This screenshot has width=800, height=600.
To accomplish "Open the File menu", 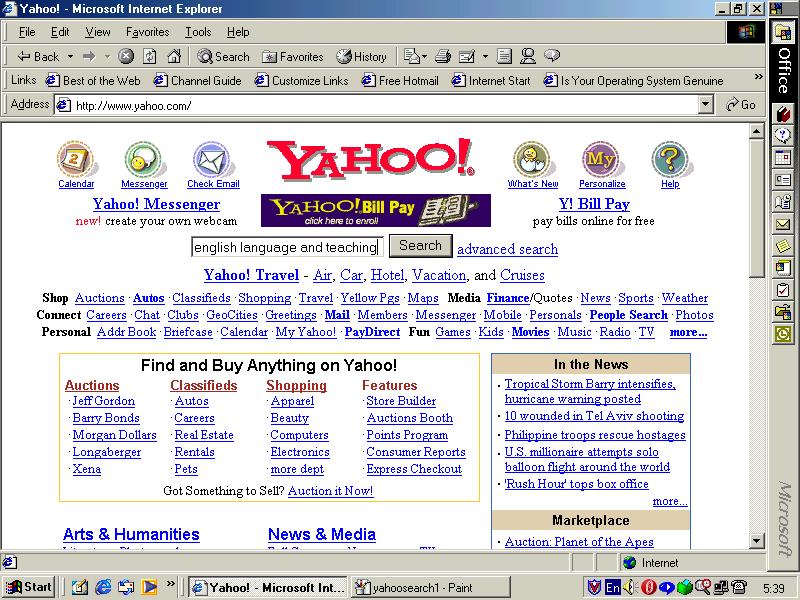I will [x=27, y=32].
